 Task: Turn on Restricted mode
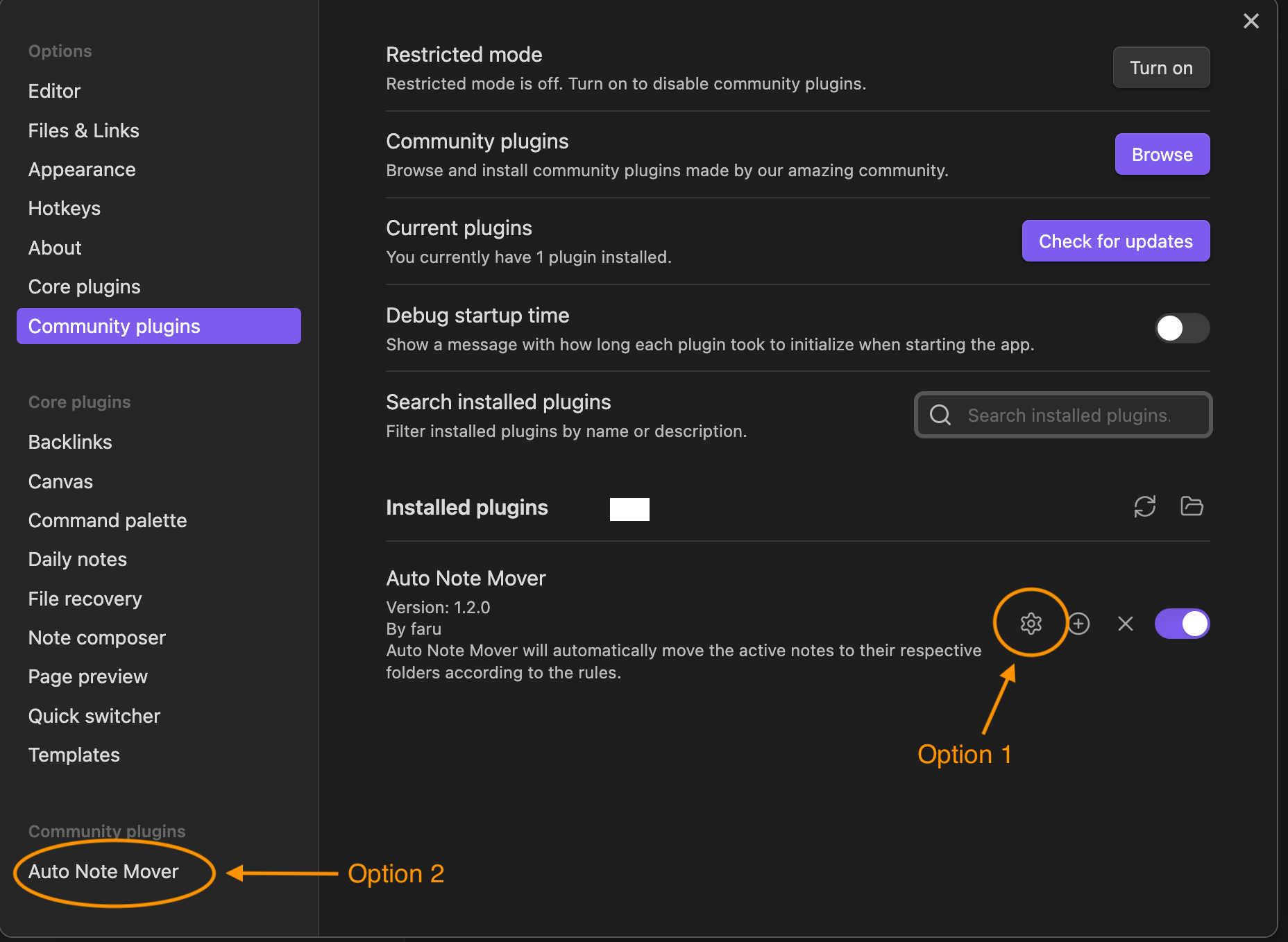pos(1161,67)
